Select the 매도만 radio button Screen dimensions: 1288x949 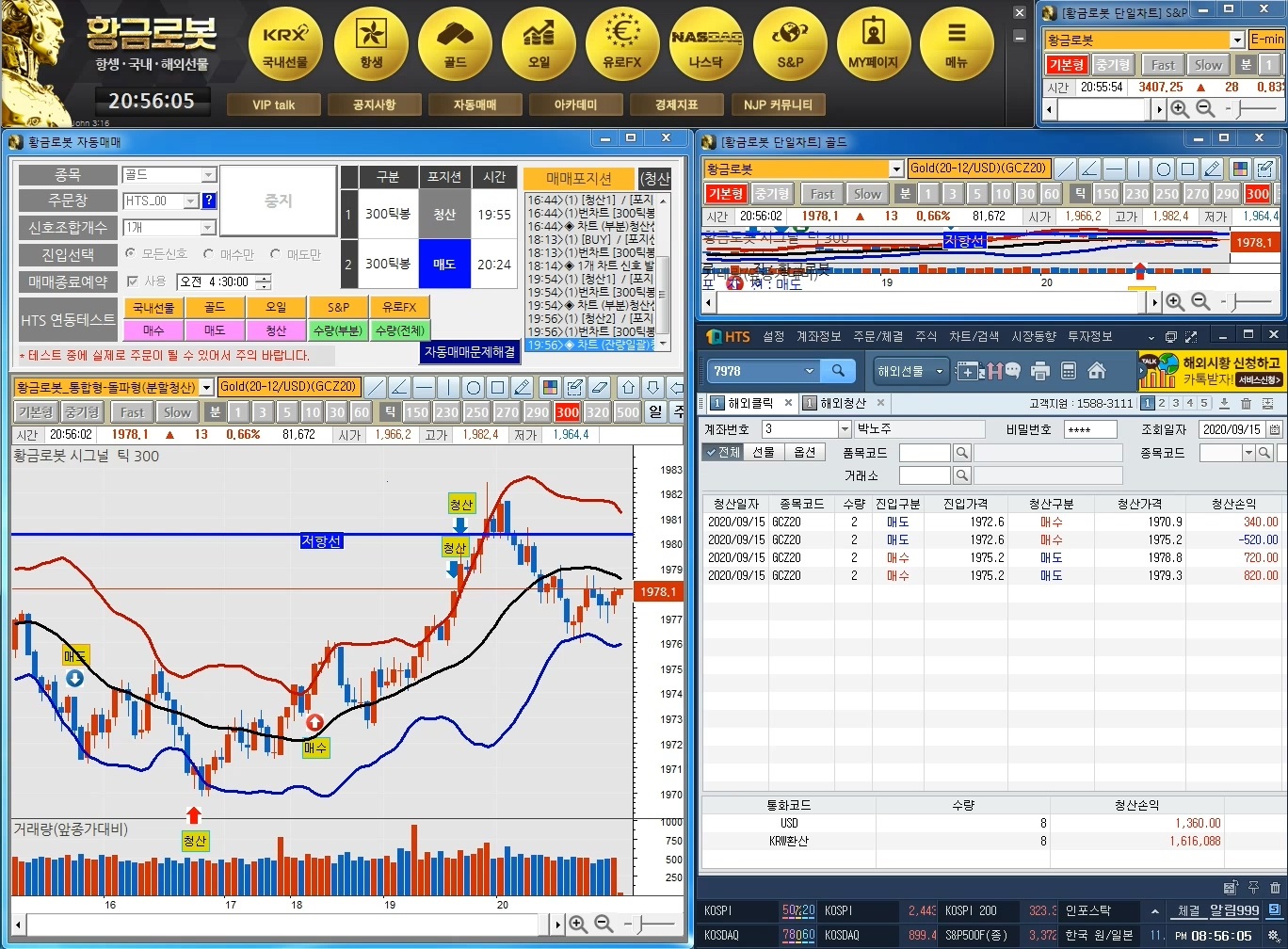point(295,254)
